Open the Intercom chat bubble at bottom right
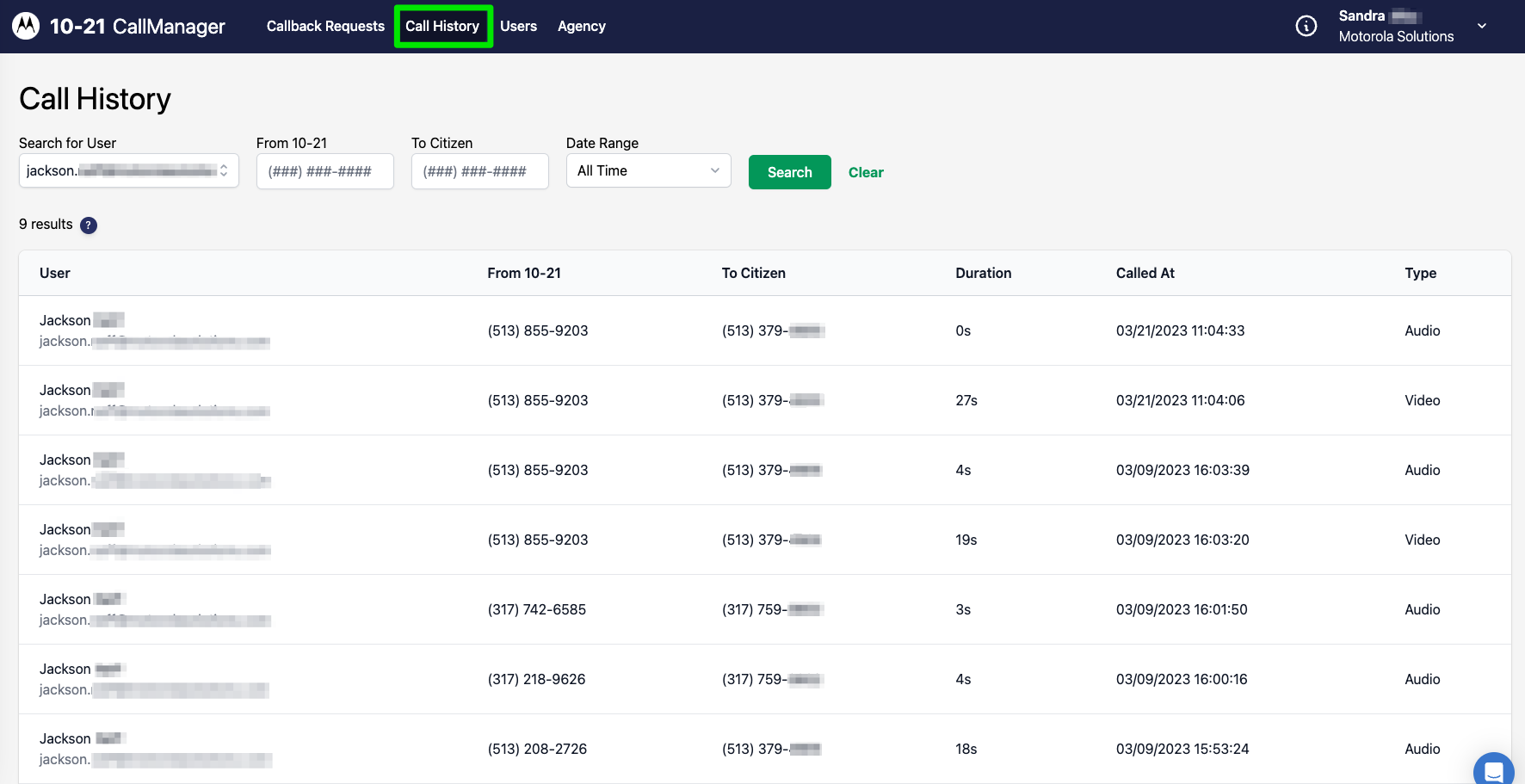1525x784 pixels. (1494, 770)
